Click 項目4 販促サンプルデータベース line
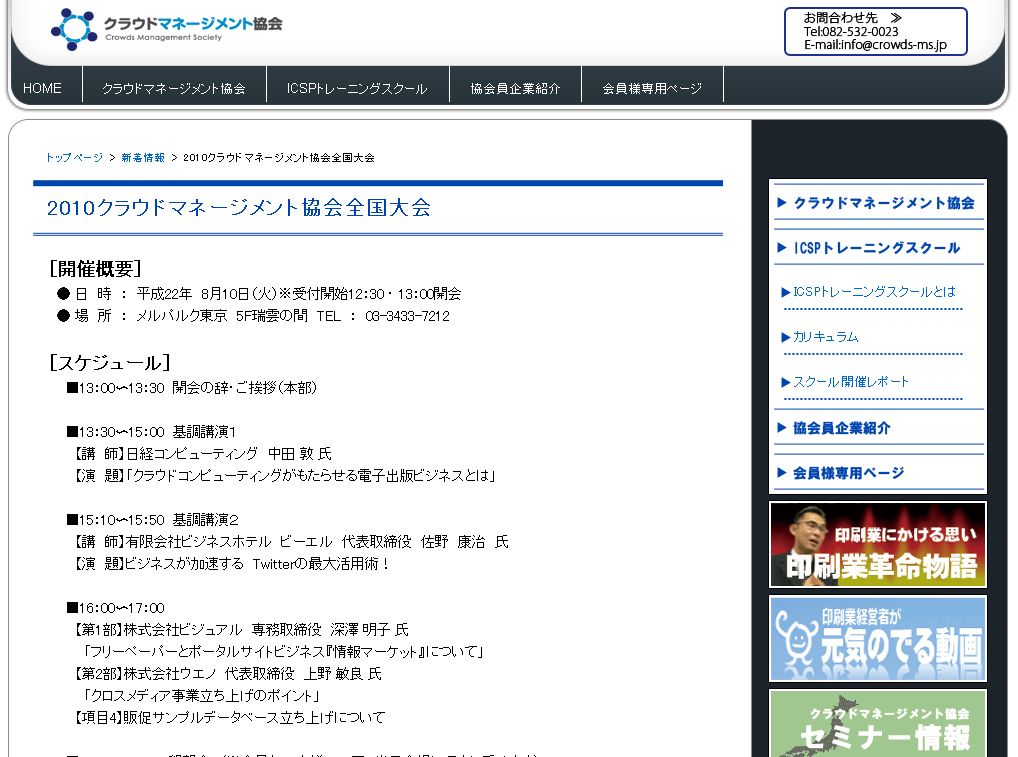Viewport: 1018px width, 757px height. [230, 717]
